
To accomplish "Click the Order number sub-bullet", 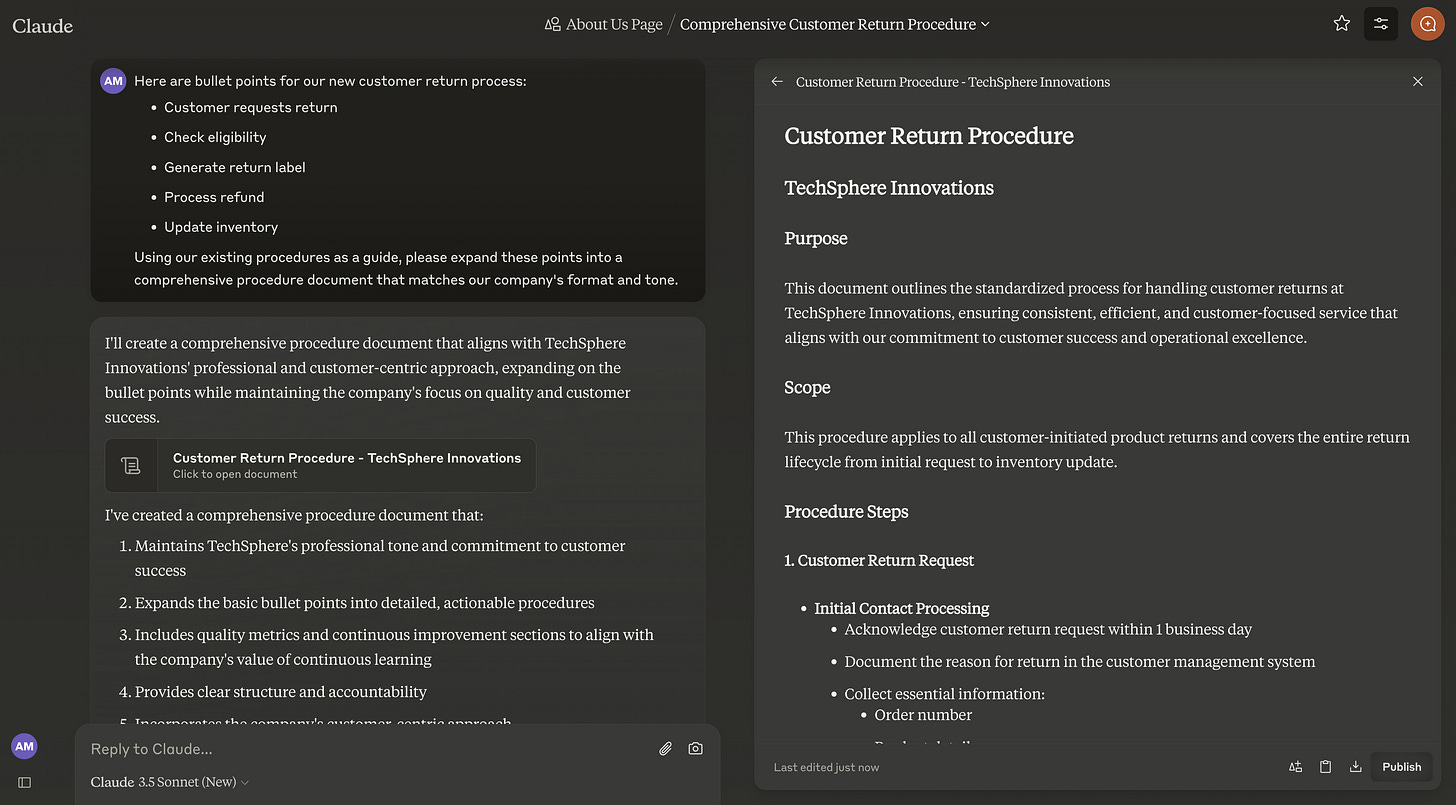I will 923,715.
